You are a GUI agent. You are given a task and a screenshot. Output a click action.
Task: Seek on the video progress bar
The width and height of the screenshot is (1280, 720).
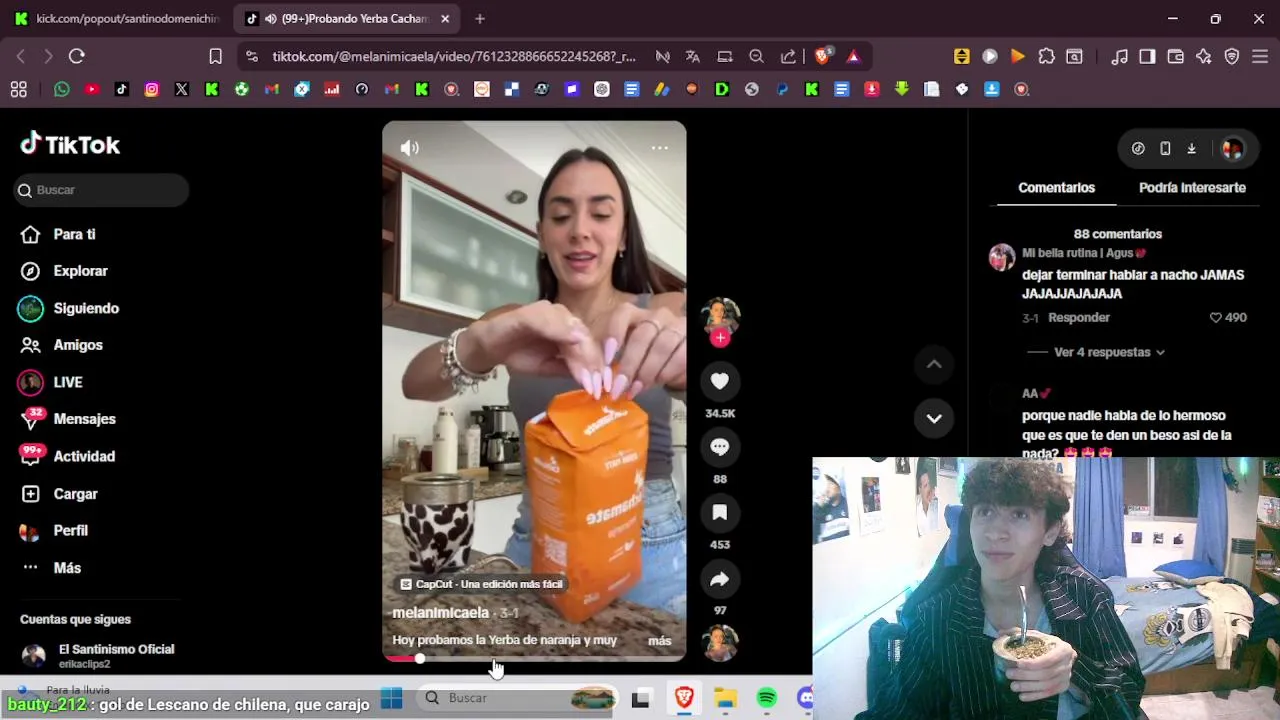534,658
